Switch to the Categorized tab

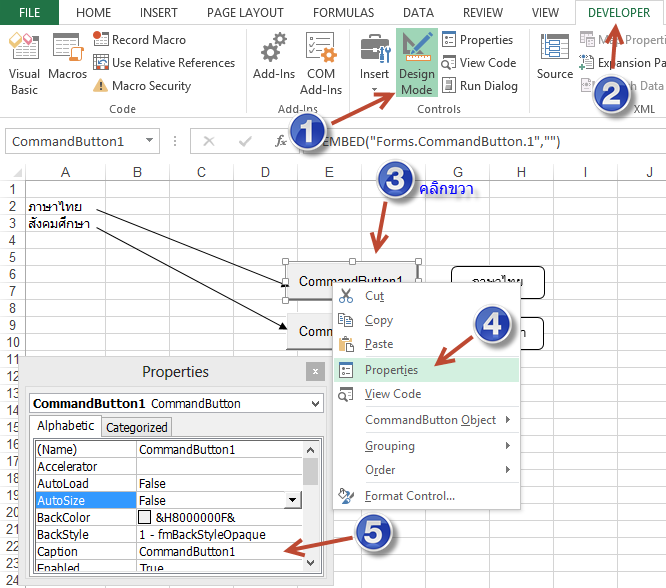coord(137,427)
